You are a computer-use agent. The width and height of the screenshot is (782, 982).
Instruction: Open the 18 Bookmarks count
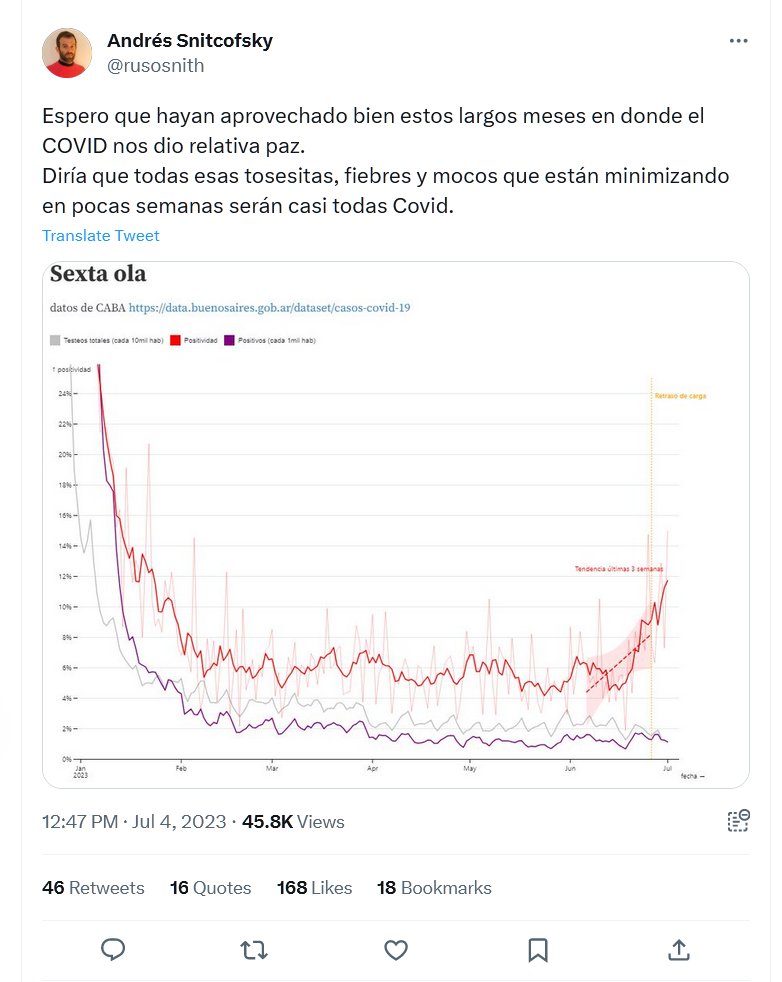tap(434, 888)
